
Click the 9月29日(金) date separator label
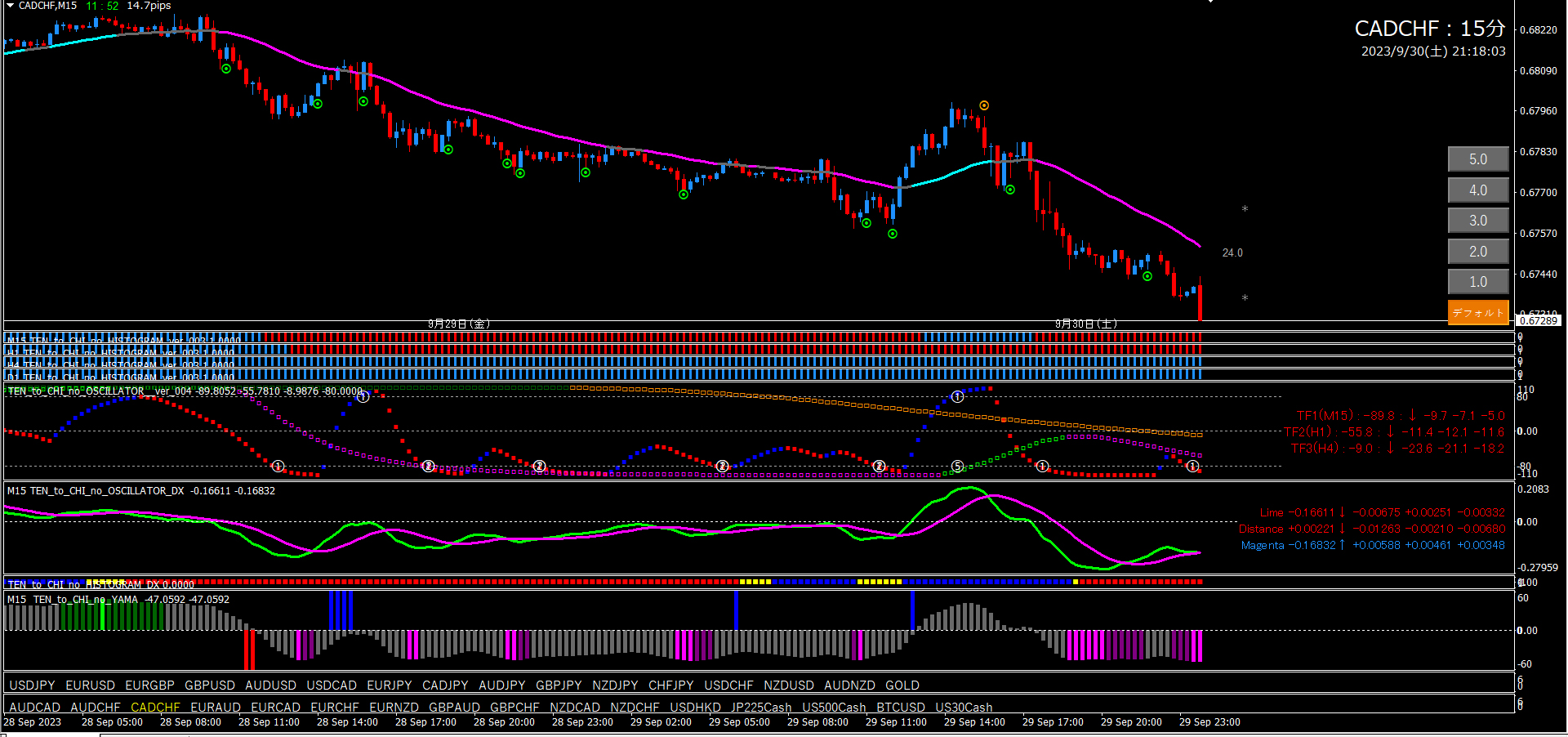[459, 324]
